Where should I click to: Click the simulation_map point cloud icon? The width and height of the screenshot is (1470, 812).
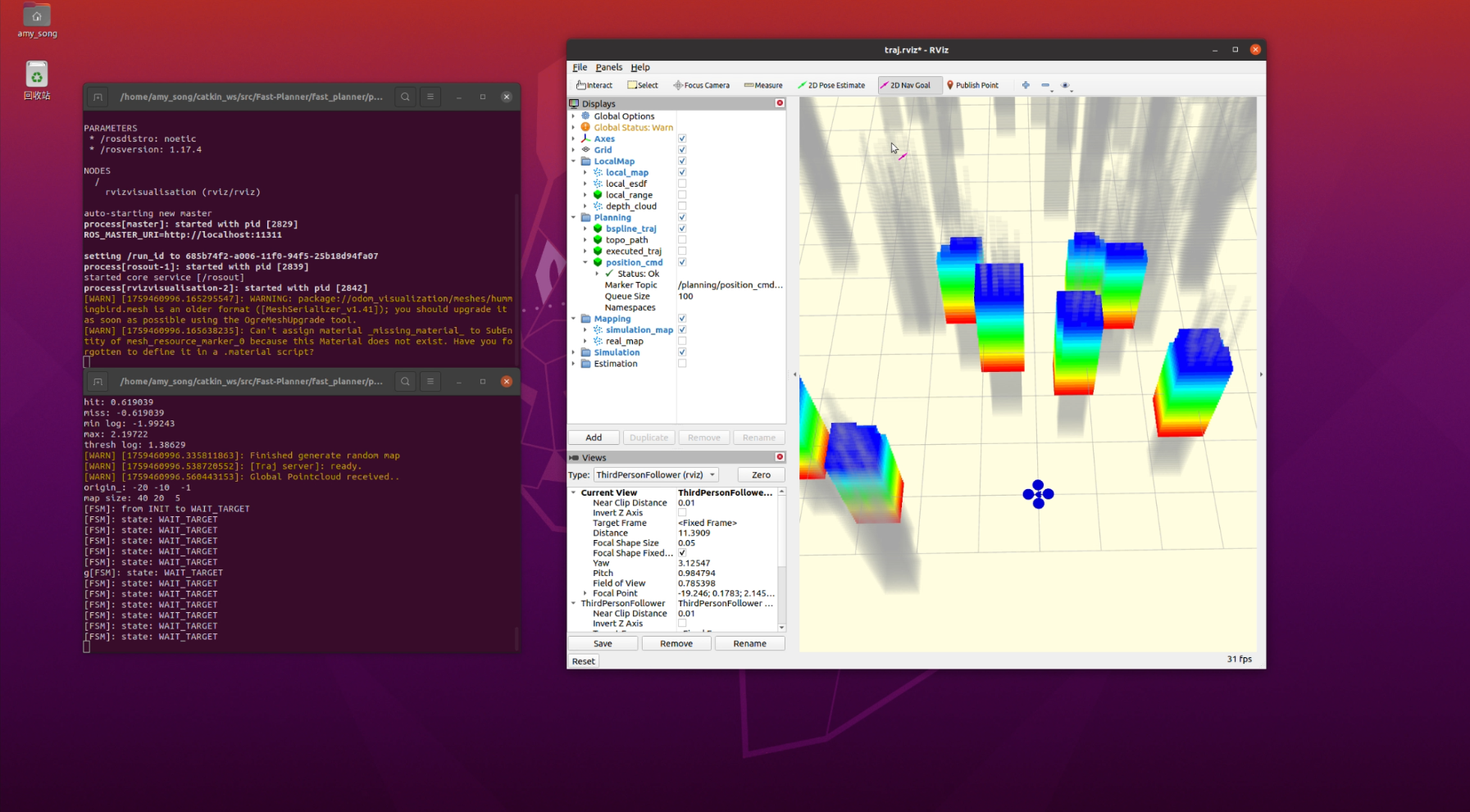coord(598,330)
